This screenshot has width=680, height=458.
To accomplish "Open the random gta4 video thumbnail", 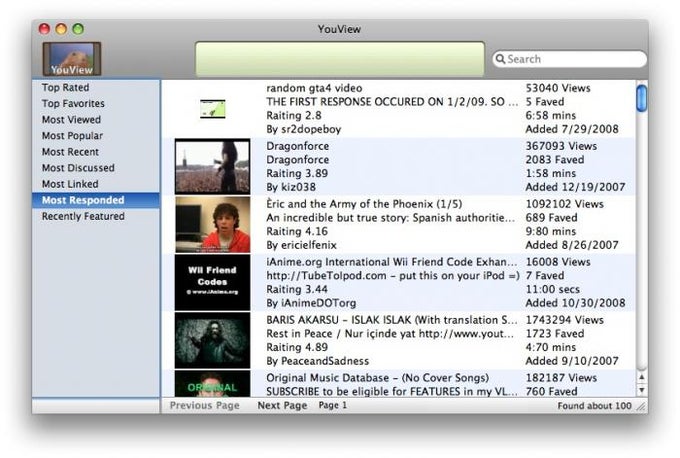I will coord(212,109).
